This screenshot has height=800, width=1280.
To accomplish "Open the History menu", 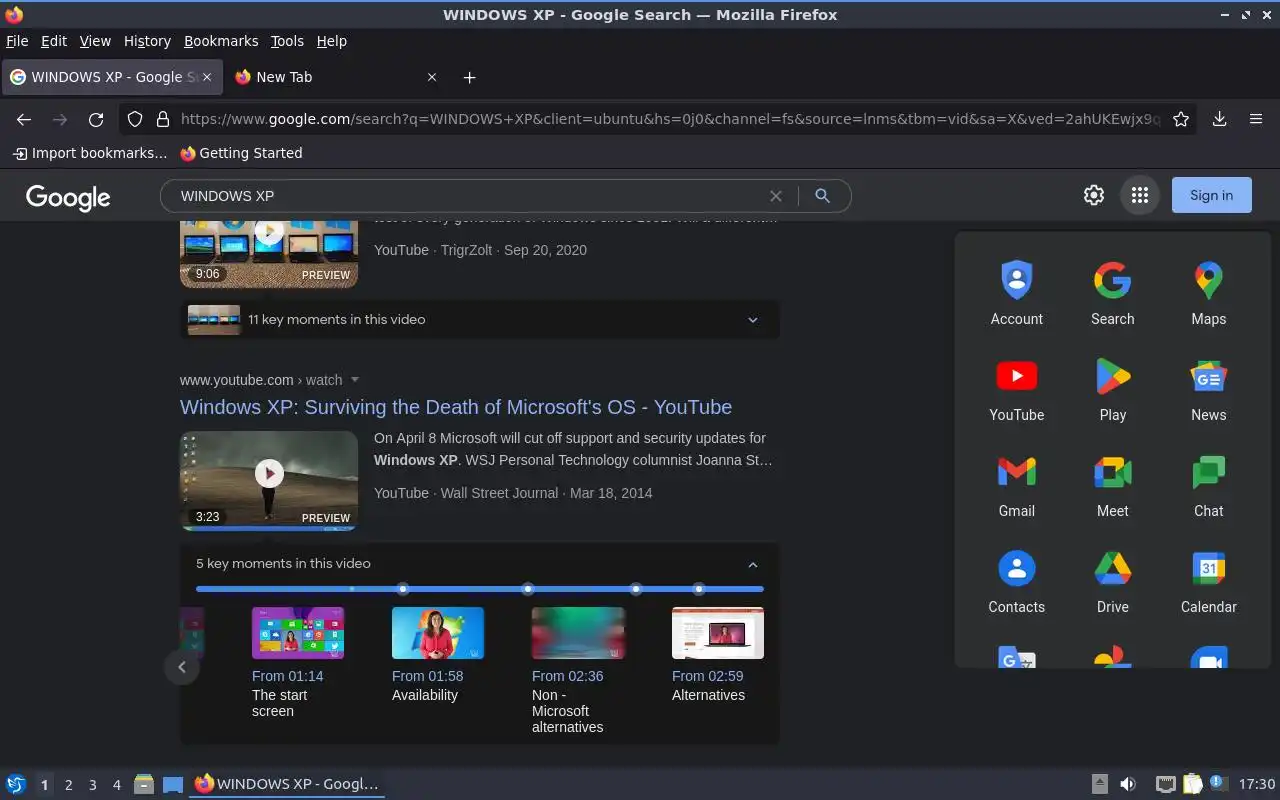I will point(147,41).
